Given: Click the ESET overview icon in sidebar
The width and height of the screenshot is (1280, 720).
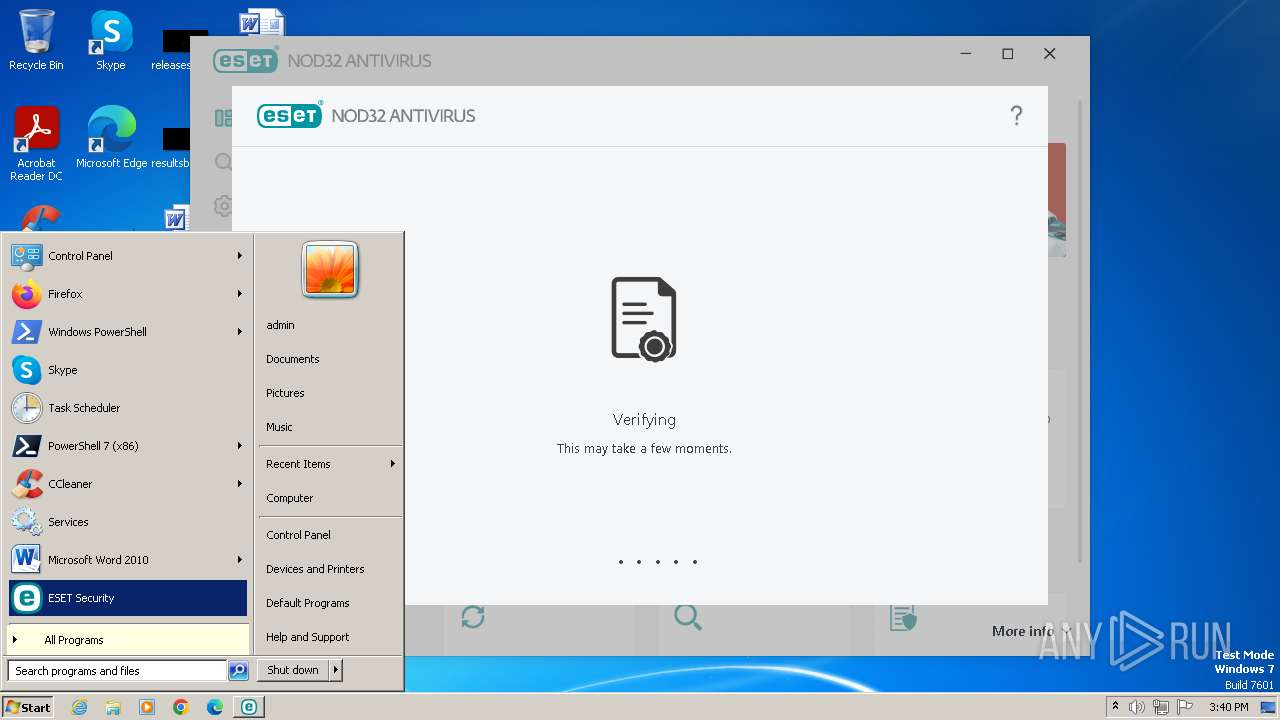Looking at the screenshot, I should [223, 118].
